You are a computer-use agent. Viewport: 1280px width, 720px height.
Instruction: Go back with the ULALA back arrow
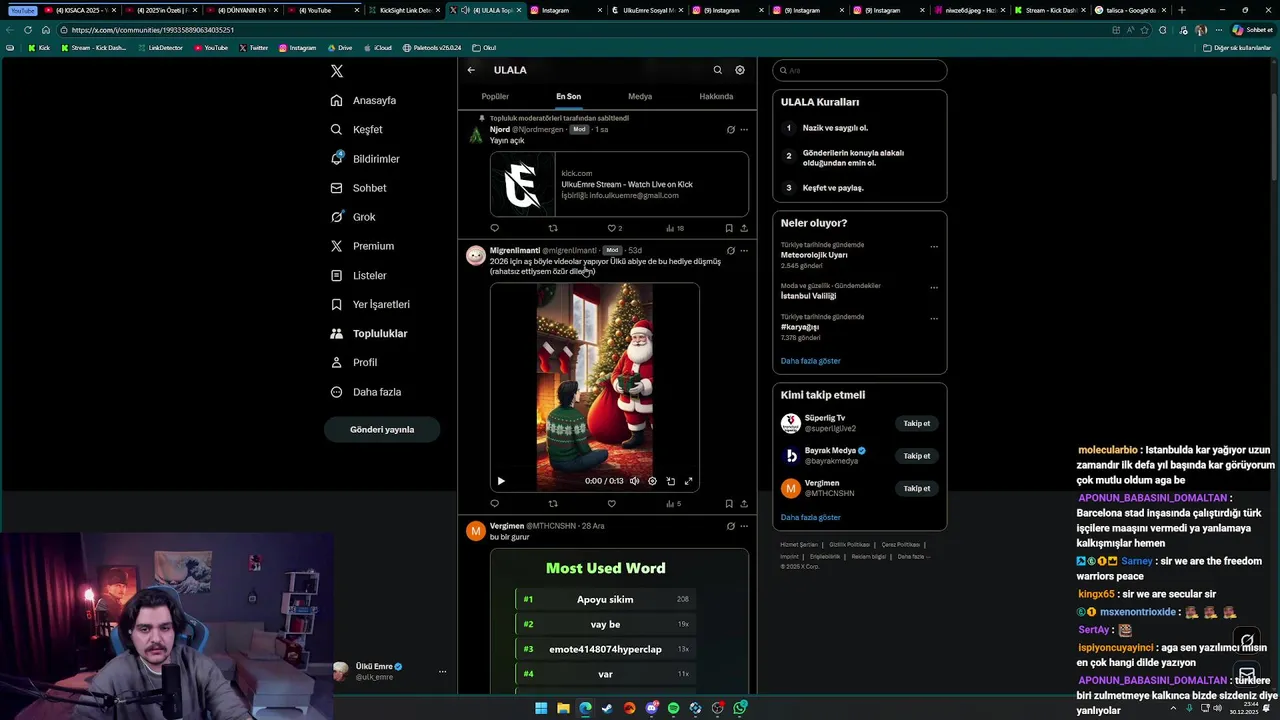471,70
